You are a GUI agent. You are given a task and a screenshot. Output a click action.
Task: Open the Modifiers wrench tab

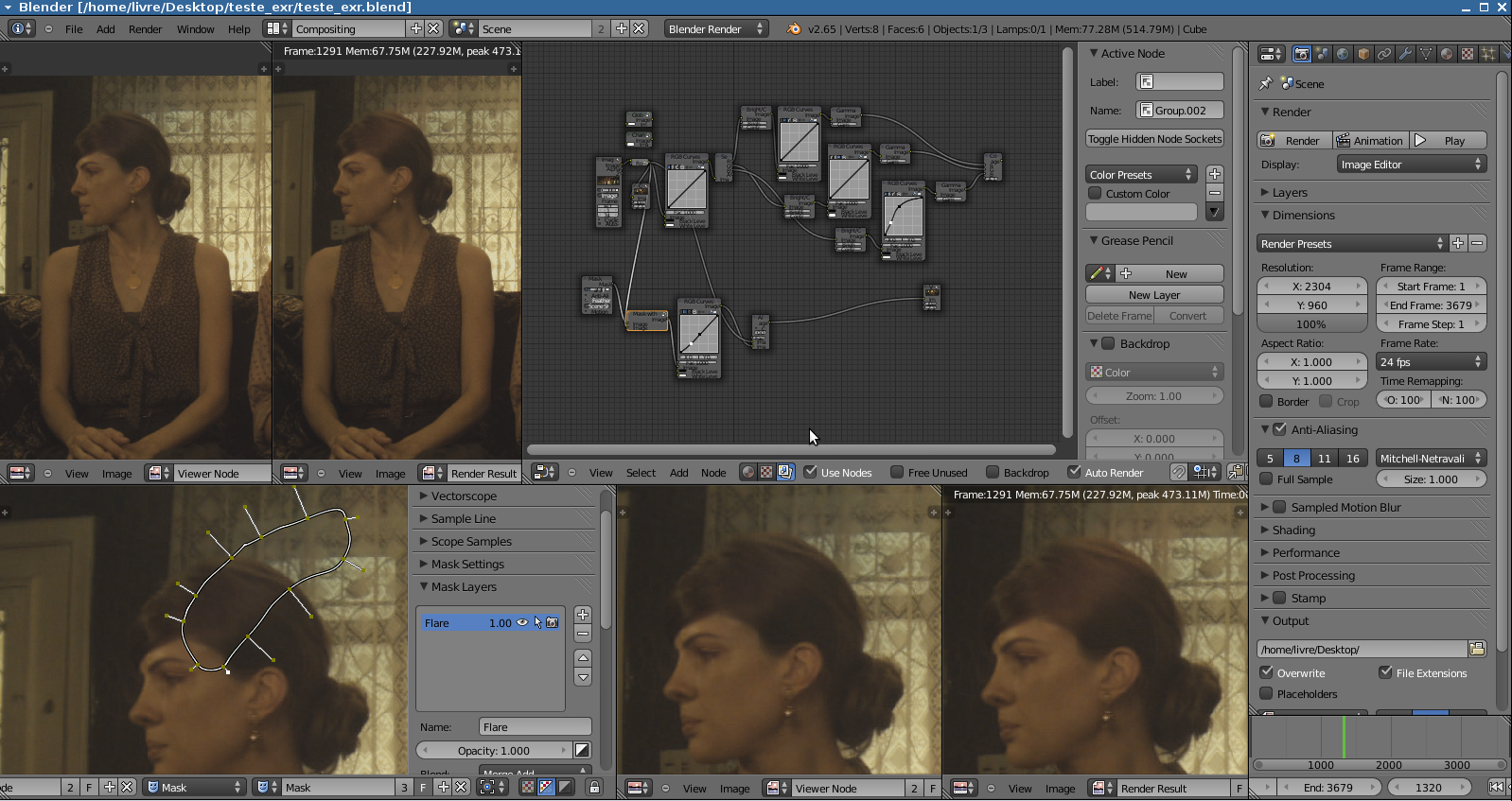point(1405,54)
